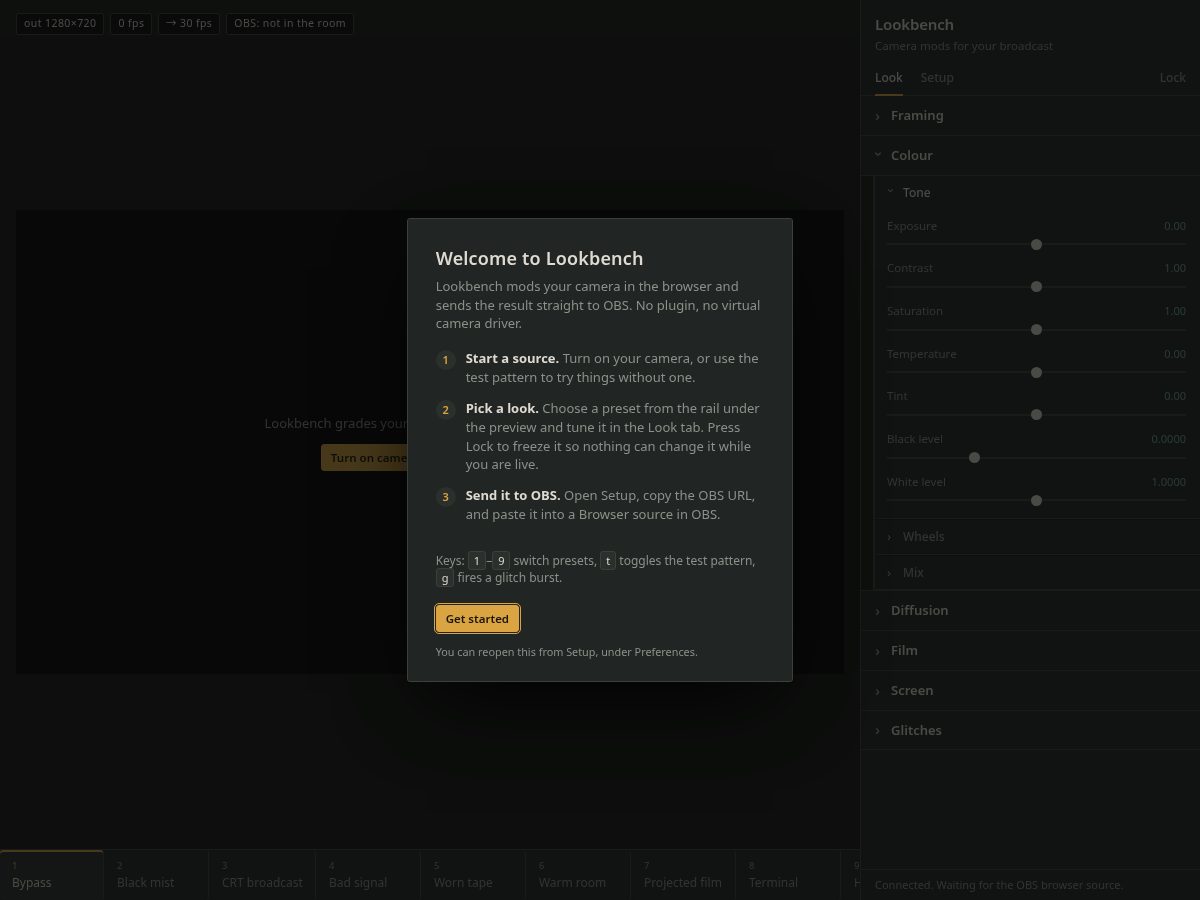The height and width of the screenshot is (900, 1200).
Task: Select the Bypass preset
Action: click(52, 874)
